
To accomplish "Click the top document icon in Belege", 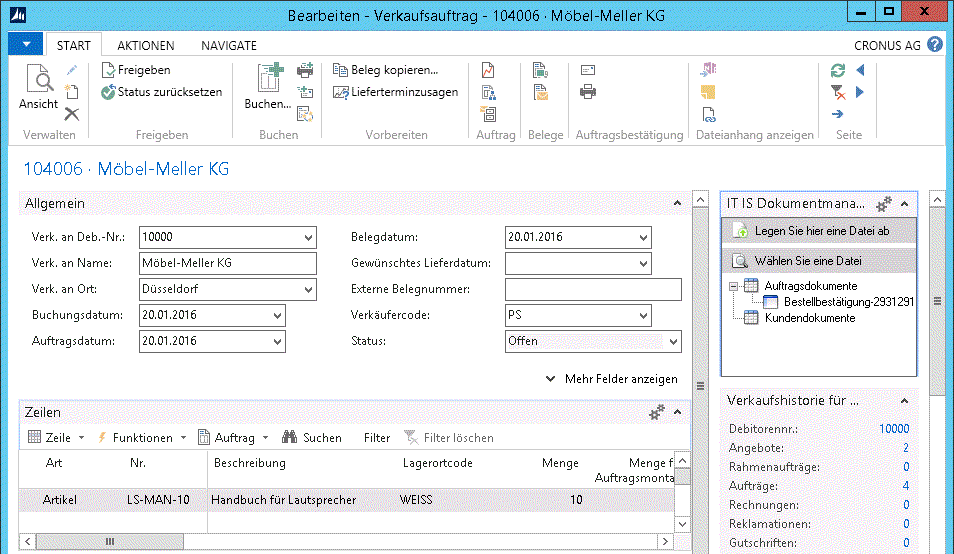I will click(540, 70).
